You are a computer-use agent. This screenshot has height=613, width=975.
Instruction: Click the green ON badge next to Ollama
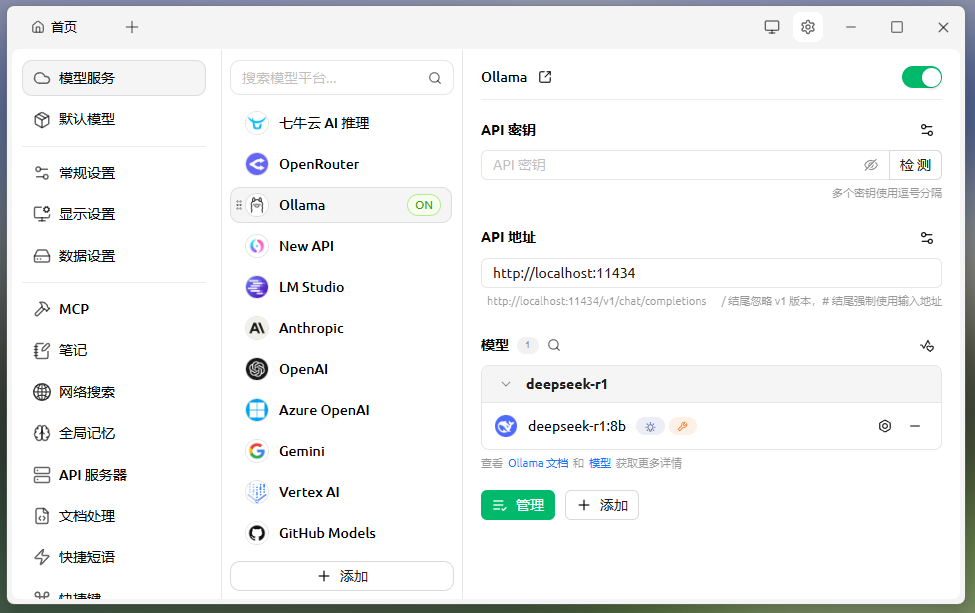(x=424, y=205)
